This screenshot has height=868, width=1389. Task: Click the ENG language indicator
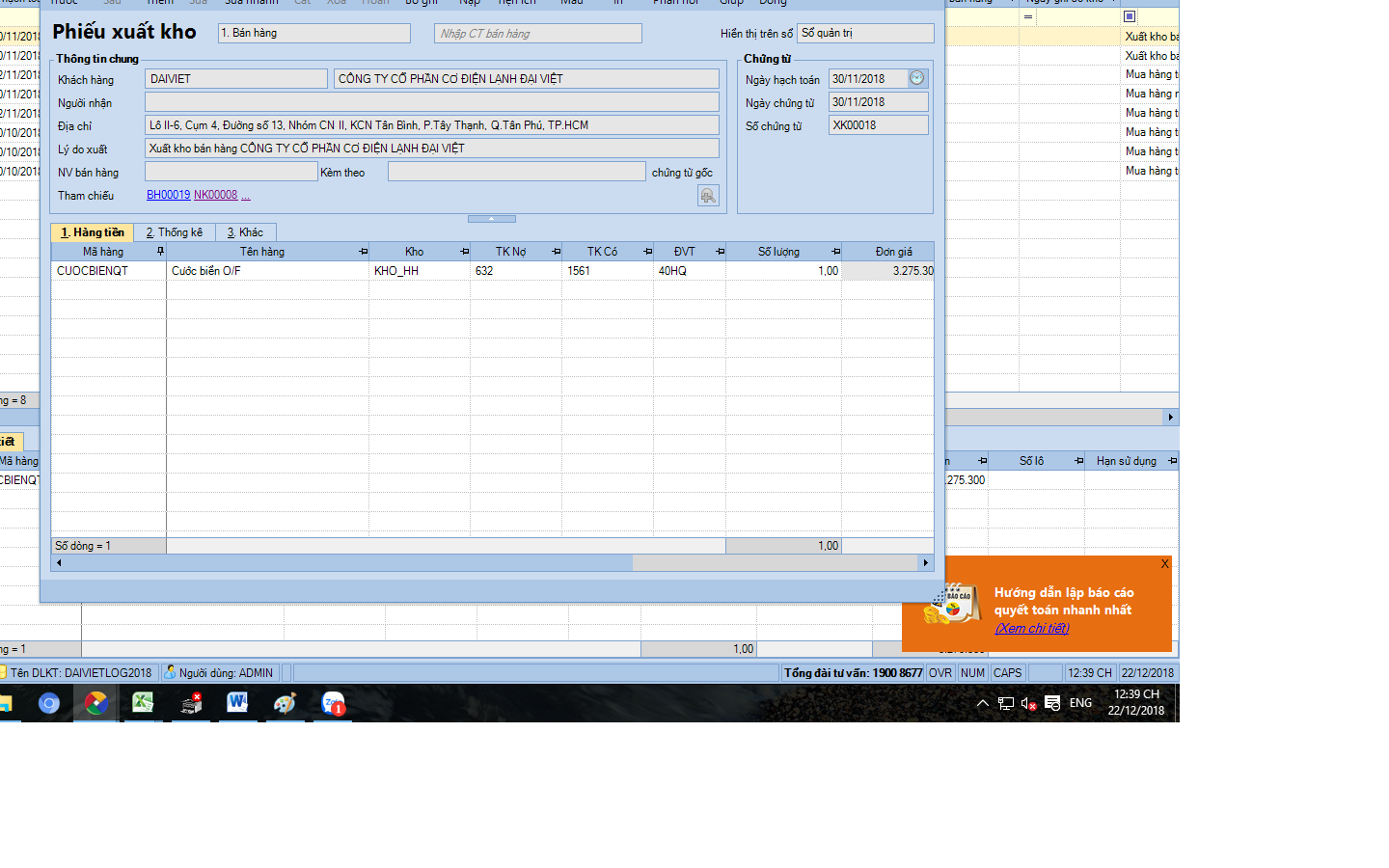pyautogui.click(x=1080, y=703)
